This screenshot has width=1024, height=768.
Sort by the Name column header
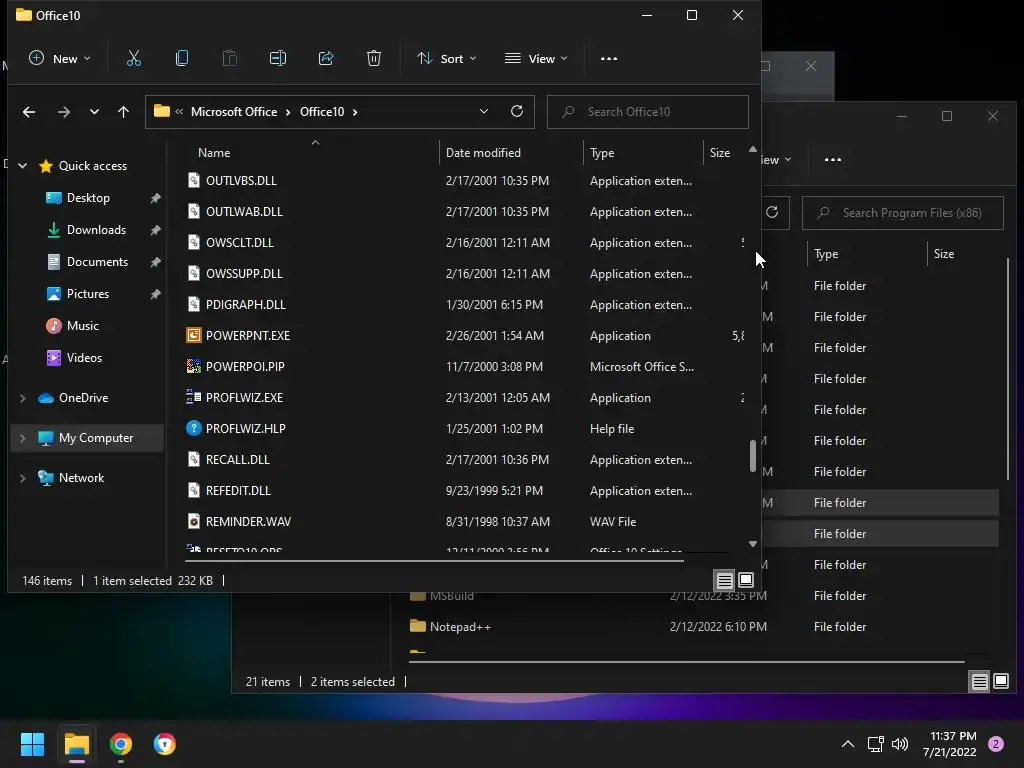(x=214, y=153)
